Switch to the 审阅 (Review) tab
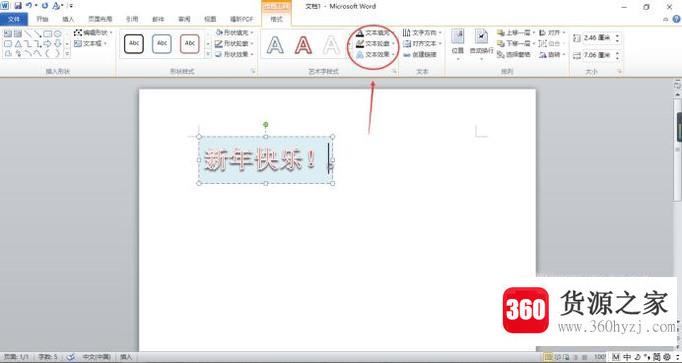 click(x=184, y=19)
